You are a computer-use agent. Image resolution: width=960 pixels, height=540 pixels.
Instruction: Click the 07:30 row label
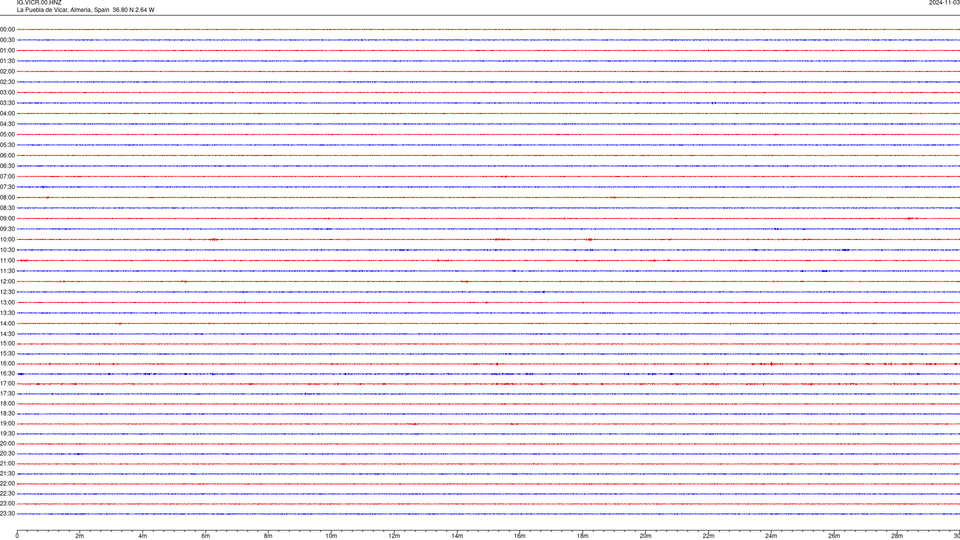(x=7, y=187)
